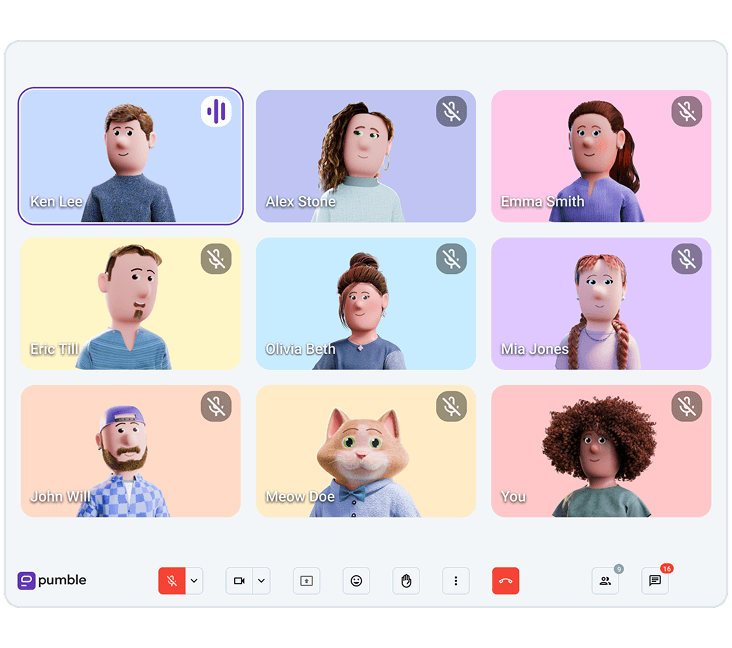The image size is (732, 648).
Task: Select Olivia Beth's video tile
Action: click(366, 304)
